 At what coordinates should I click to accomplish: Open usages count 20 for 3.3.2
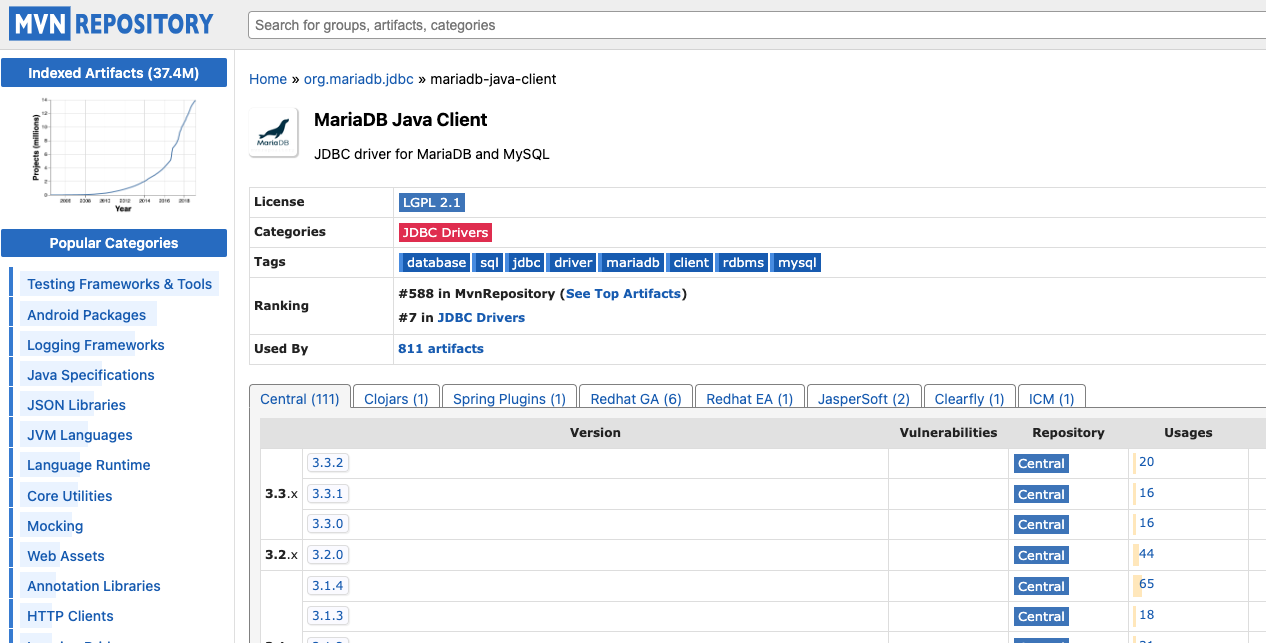pos(1146,462)
